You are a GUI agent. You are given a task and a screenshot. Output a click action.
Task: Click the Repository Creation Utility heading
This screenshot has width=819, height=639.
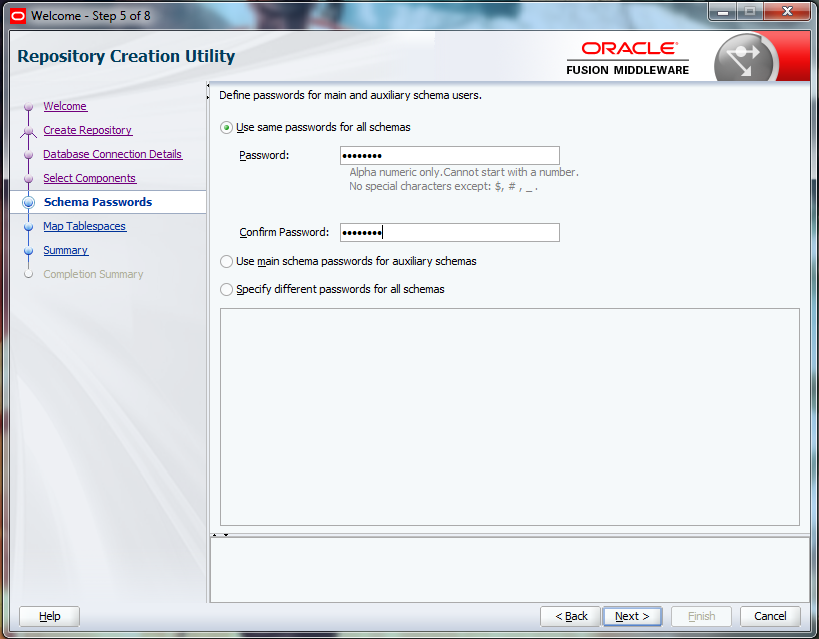click(x=126, y=56)
